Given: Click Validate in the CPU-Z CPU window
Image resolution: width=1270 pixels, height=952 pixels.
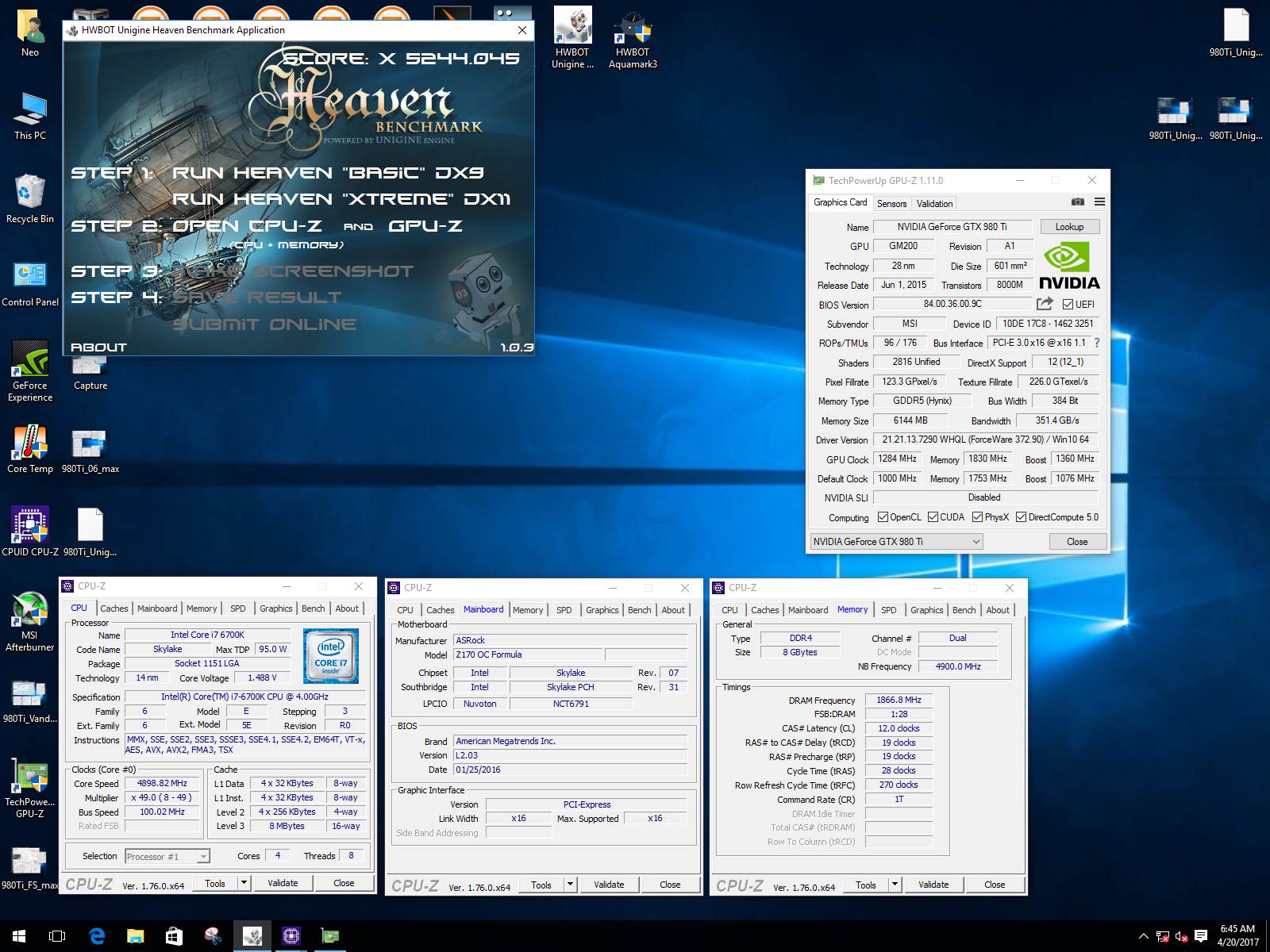Looking at the screenshot, I should point(283,883).
